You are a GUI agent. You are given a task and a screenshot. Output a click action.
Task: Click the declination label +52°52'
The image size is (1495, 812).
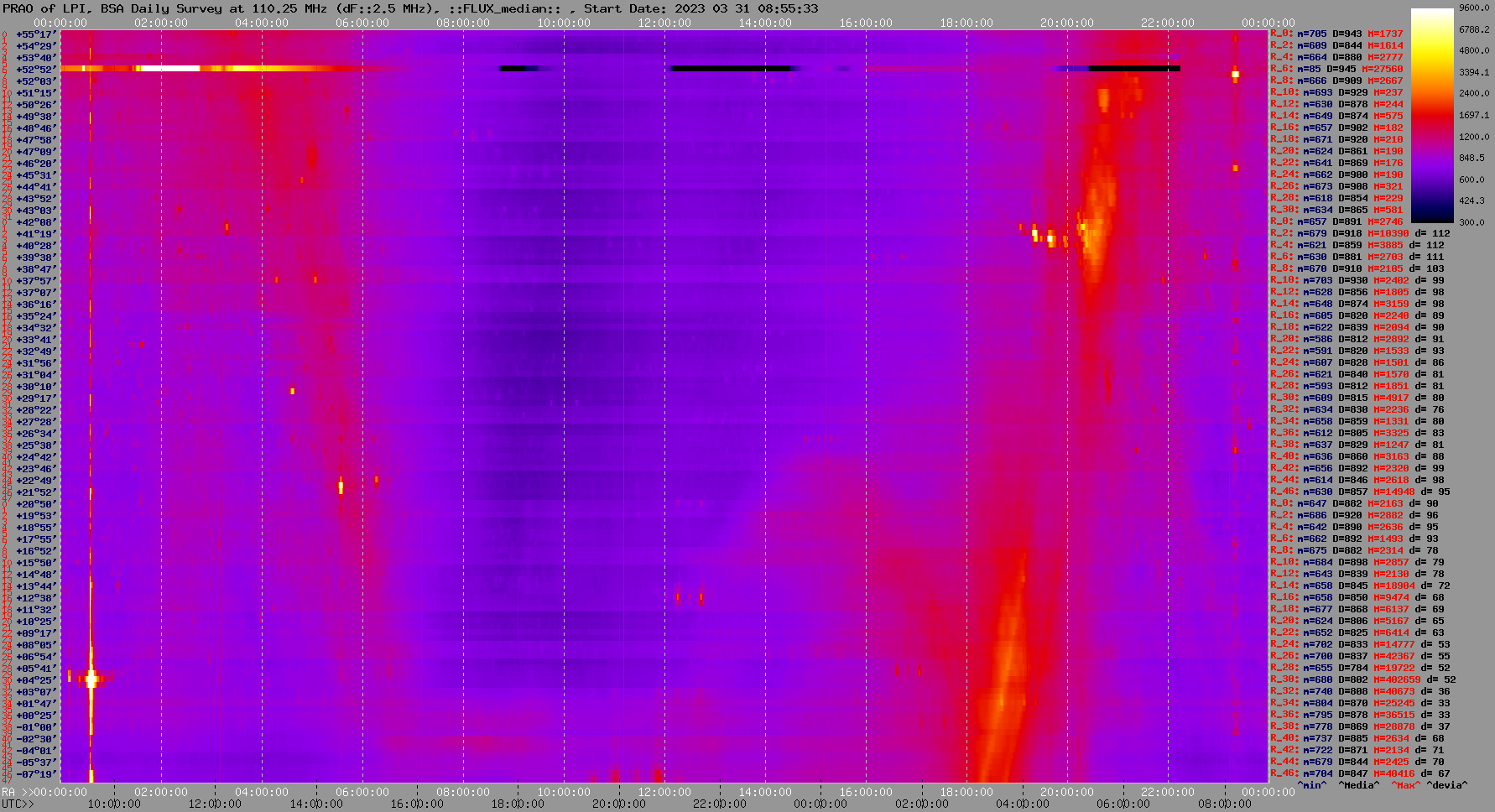36,70
